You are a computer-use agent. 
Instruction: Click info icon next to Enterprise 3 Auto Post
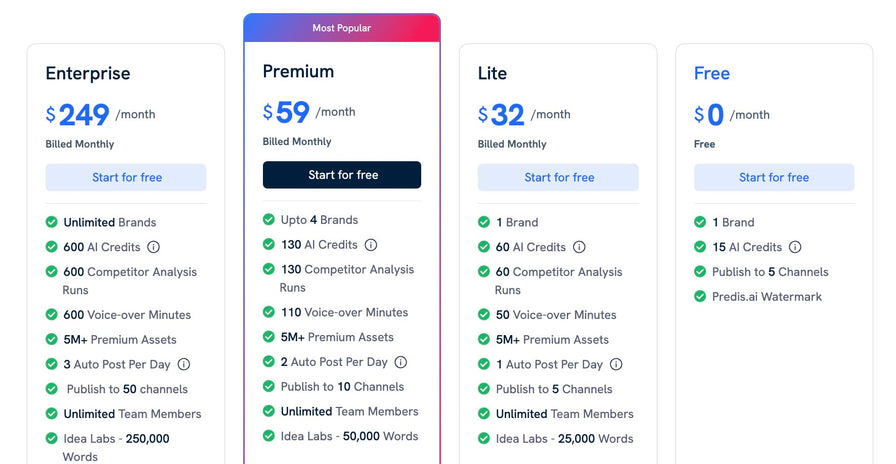[184, 365]
